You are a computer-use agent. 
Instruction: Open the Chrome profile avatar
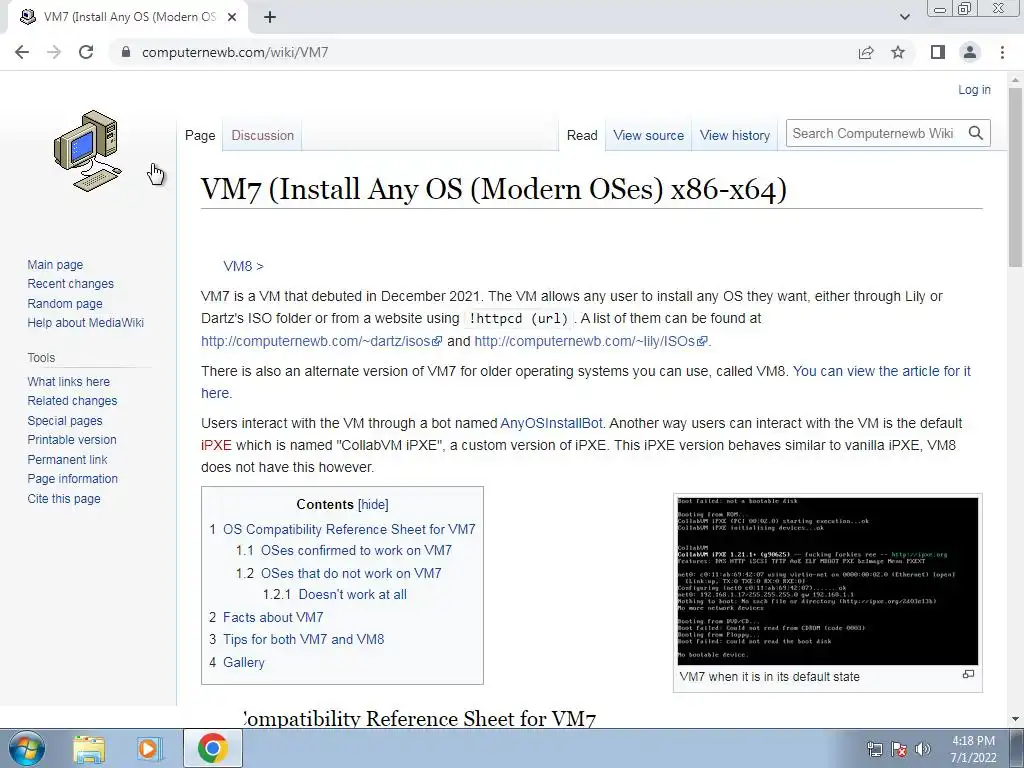(970, 52)
